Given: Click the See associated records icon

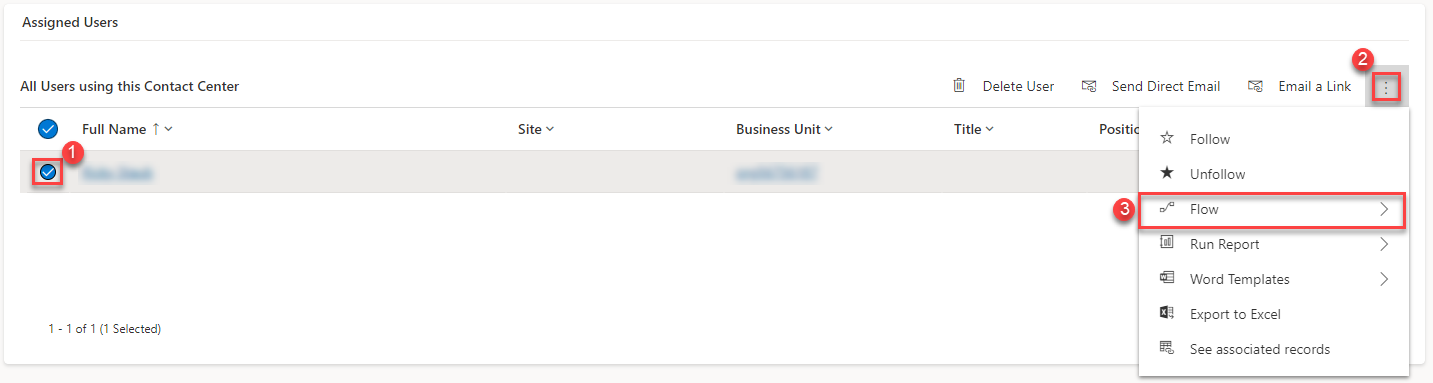Looking at the screenshot, I should click(1166, 349).
